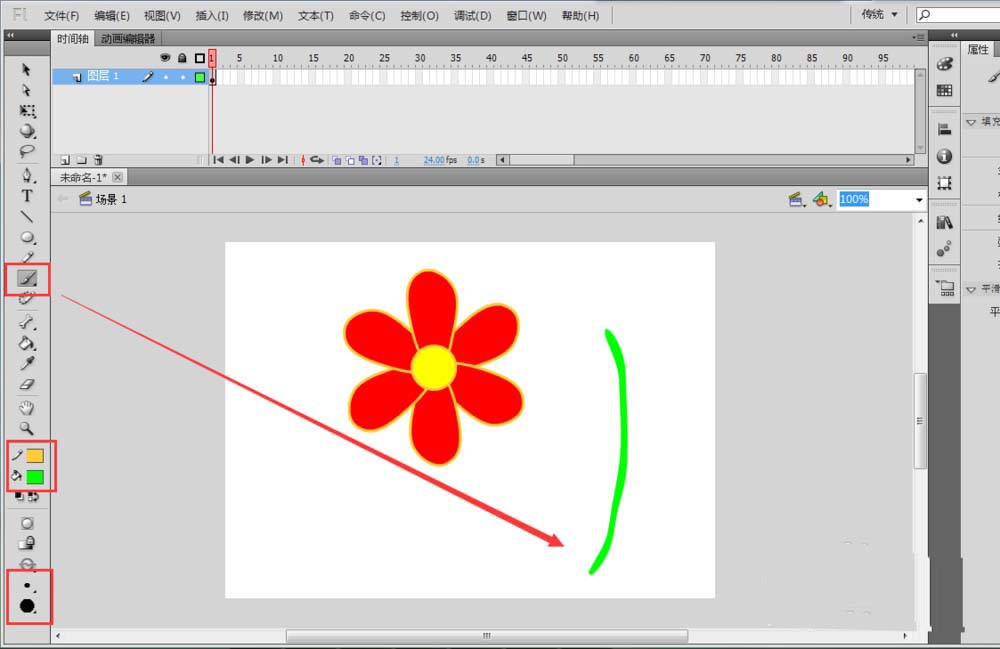1000x649 pixels.
Task: Toggle the onion skin button
Action: (336, 161)
